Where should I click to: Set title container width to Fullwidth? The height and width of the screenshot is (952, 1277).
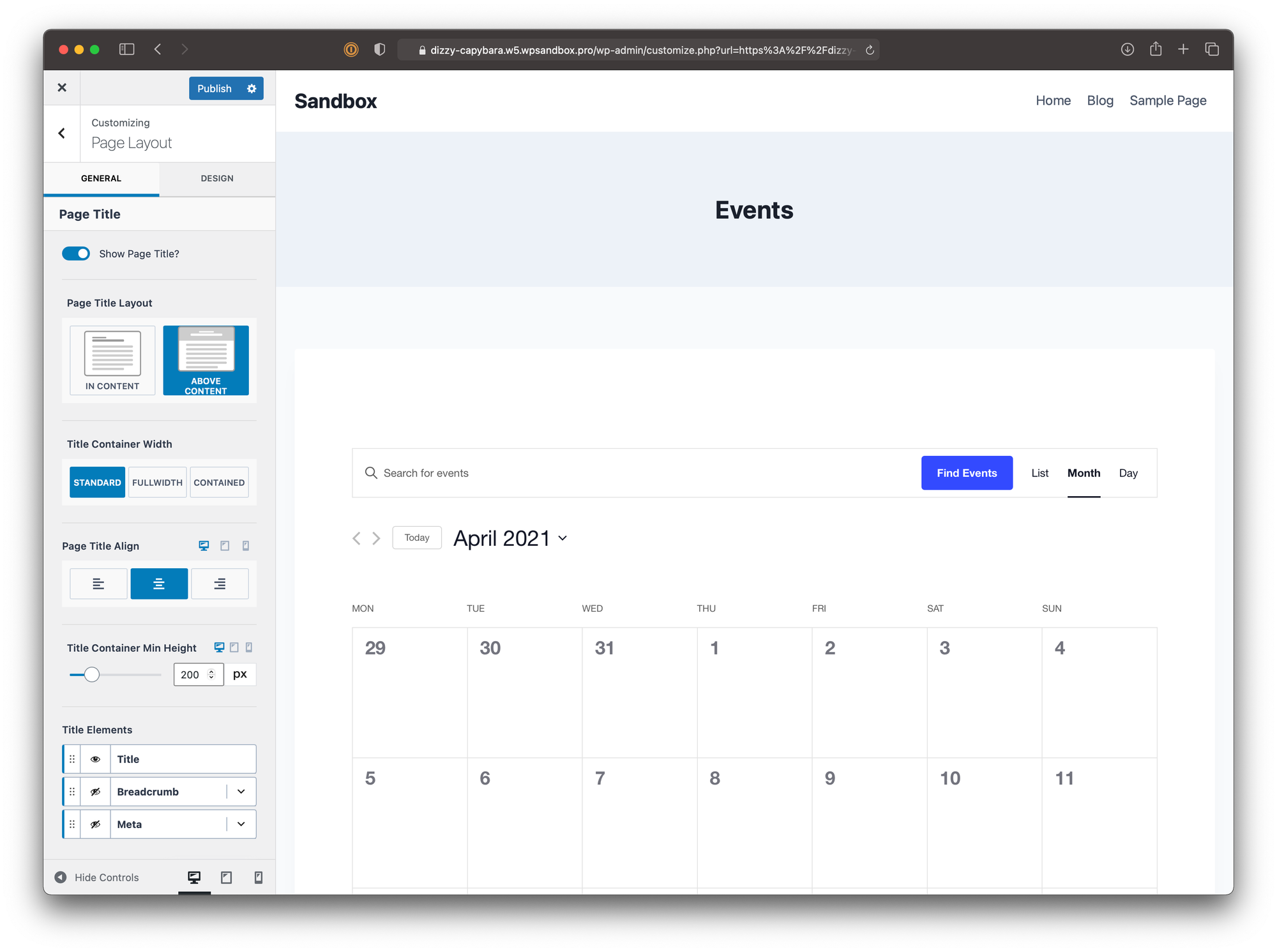click(157, 482)
